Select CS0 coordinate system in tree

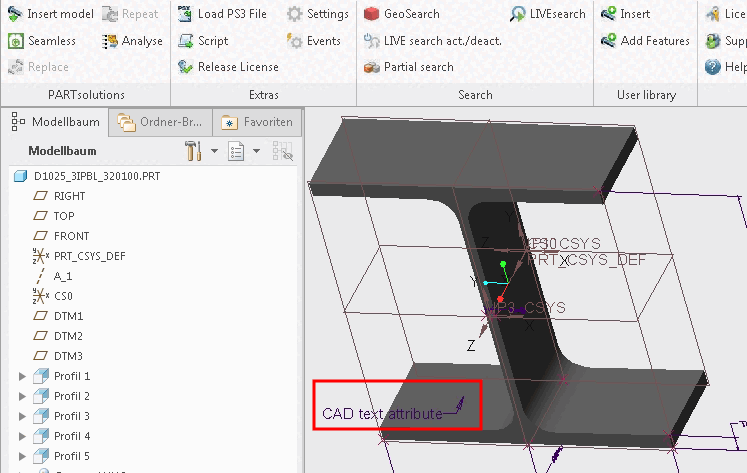click(x=63, y=296)
